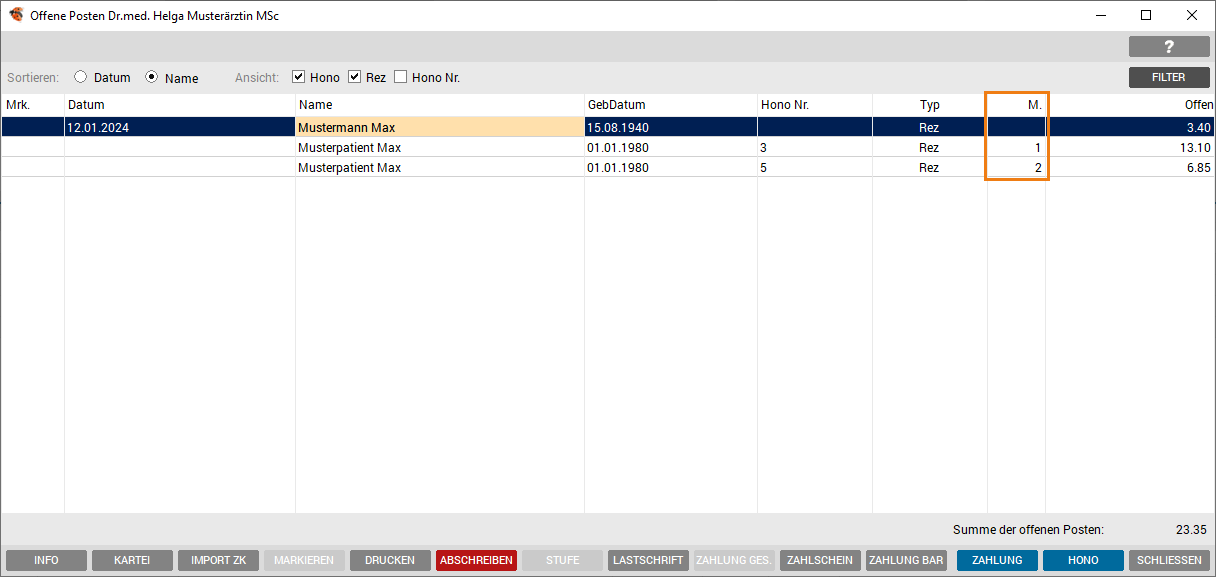Click birth date 15.08.1940

point(671,128)
